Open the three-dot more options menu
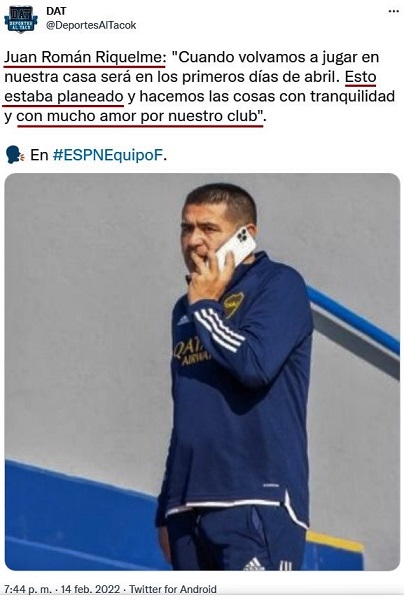404x614 pixels. 393,11
